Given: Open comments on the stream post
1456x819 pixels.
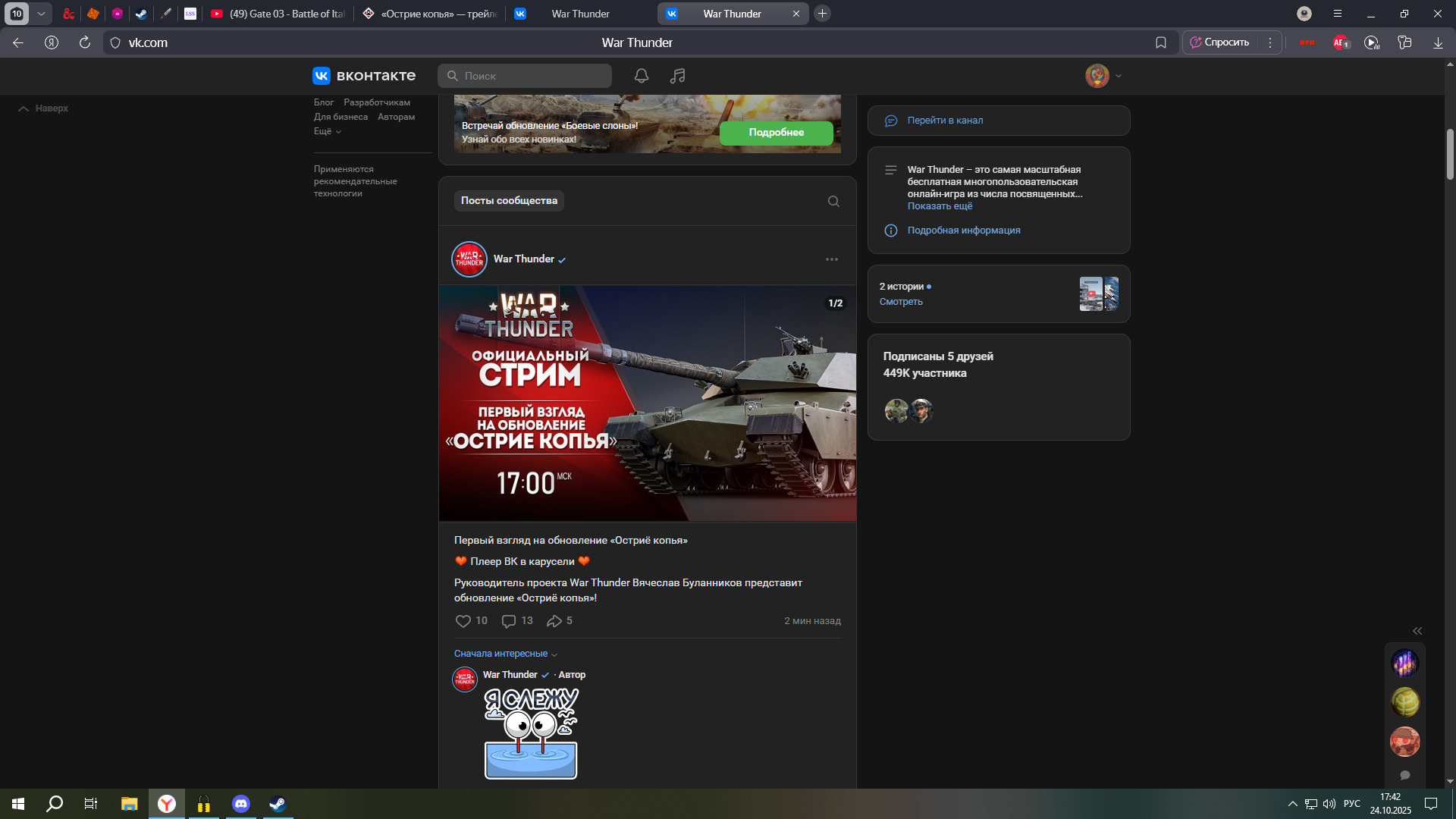Looking at the screenshot, I should tap(509, 621).
